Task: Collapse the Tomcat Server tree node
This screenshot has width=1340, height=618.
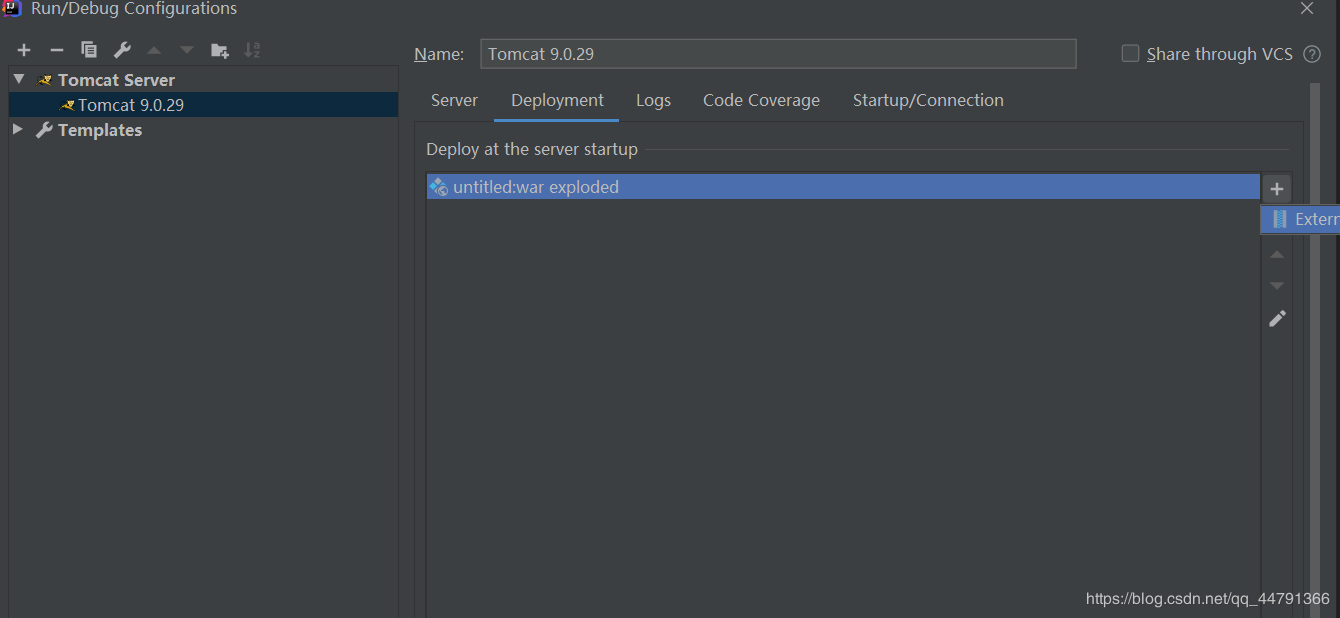Action: coord(19,79)
